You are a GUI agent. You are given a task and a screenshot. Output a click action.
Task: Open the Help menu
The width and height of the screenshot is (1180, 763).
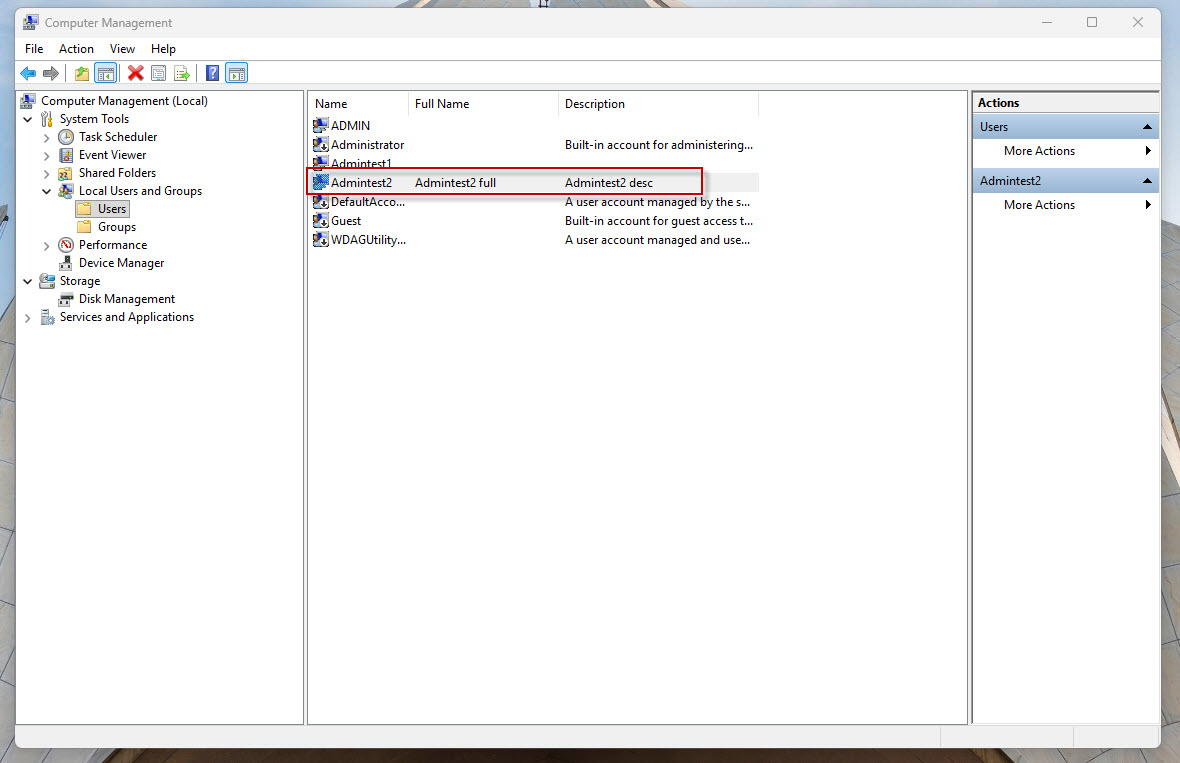point(163,49)
